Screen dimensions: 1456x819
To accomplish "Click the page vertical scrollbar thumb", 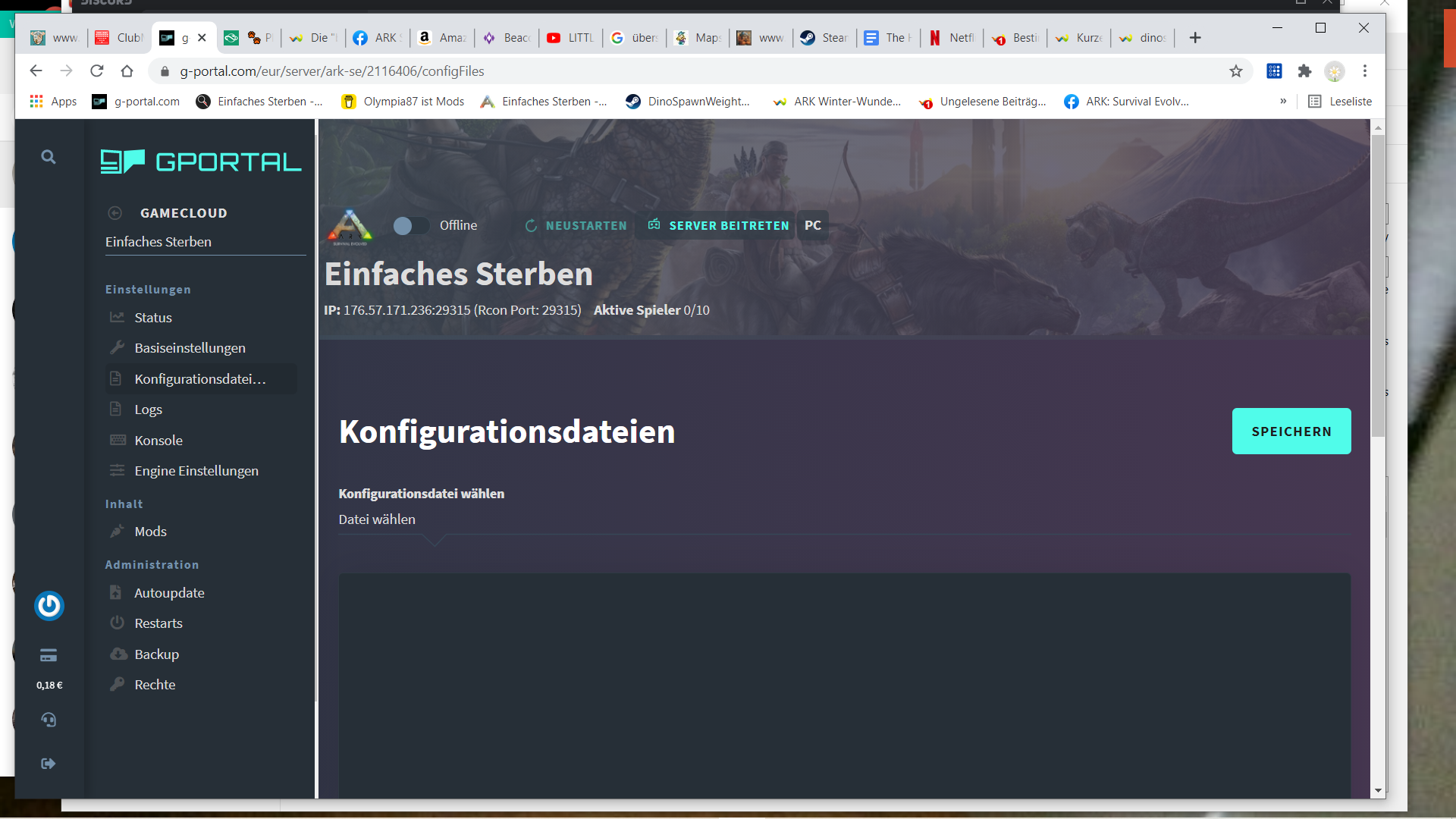I will [x=1378, y=287].
